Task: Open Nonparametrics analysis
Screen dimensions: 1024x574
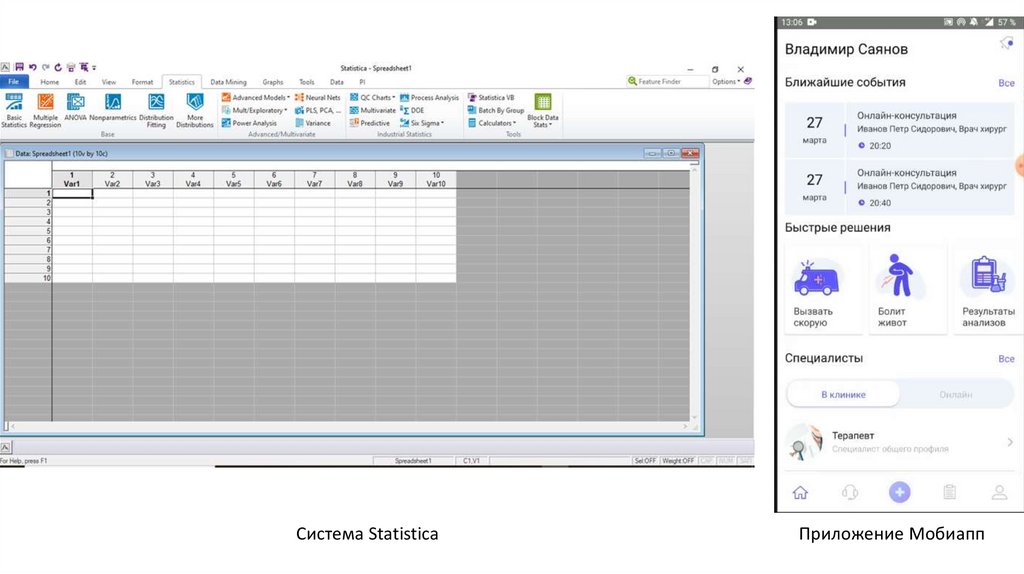Action: pos(113,108)
